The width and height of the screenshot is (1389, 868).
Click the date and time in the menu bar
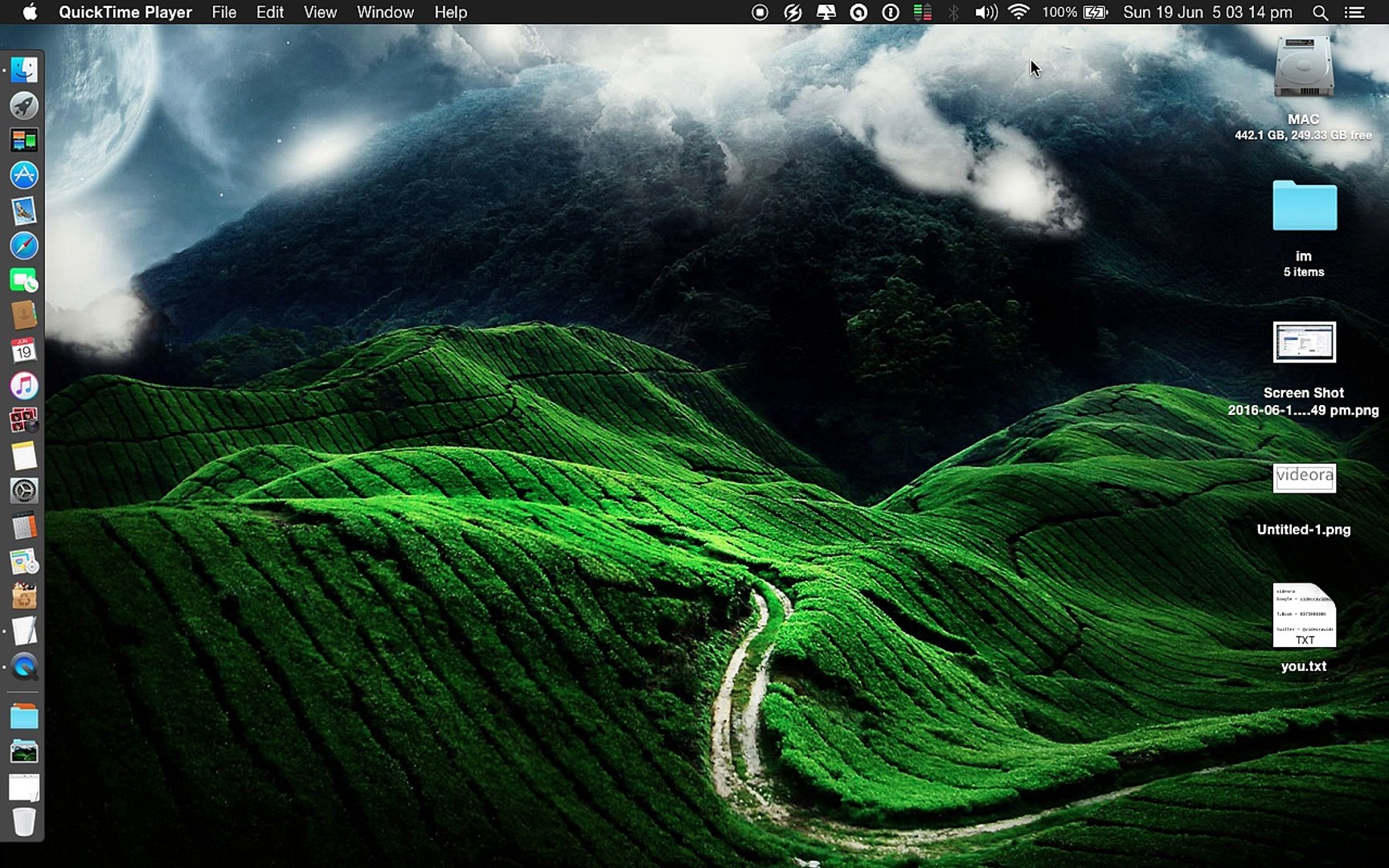(1207, 12)
